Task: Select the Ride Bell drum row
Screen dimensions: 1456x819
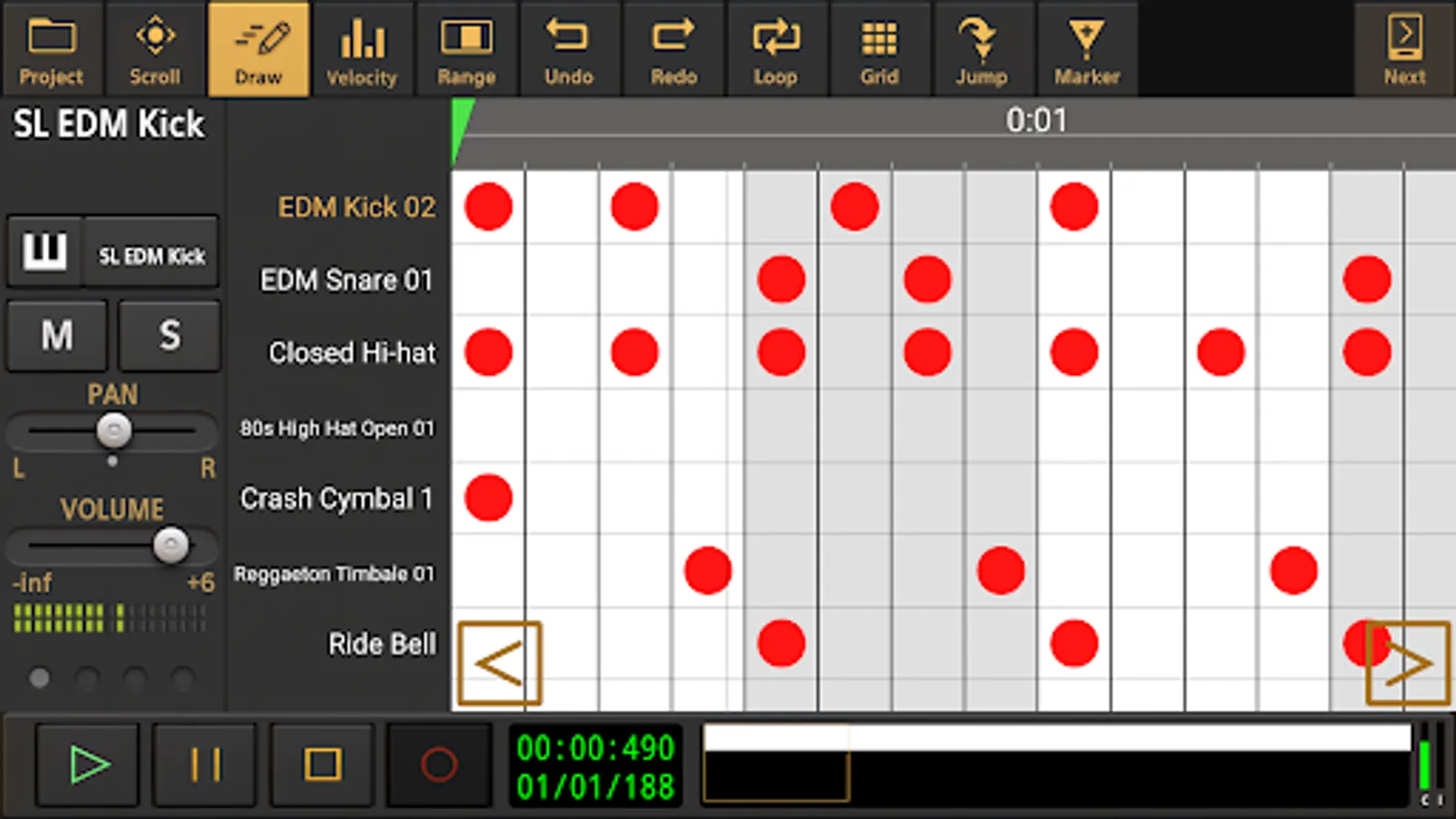Action: pyautogui.click(x=382, y=643)
